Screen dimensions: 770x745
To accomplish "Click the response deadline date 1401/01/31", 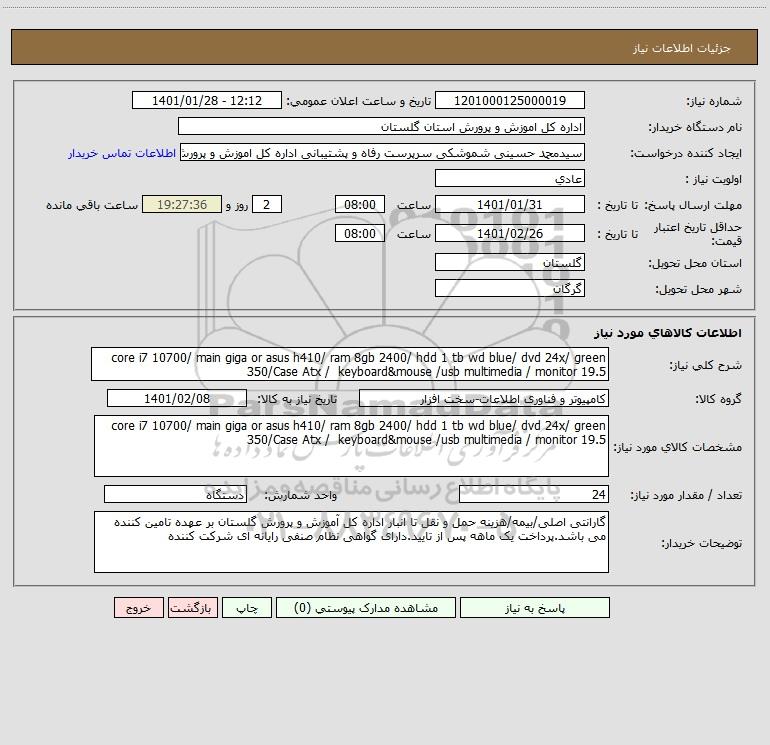I will (x=510, y=204).
